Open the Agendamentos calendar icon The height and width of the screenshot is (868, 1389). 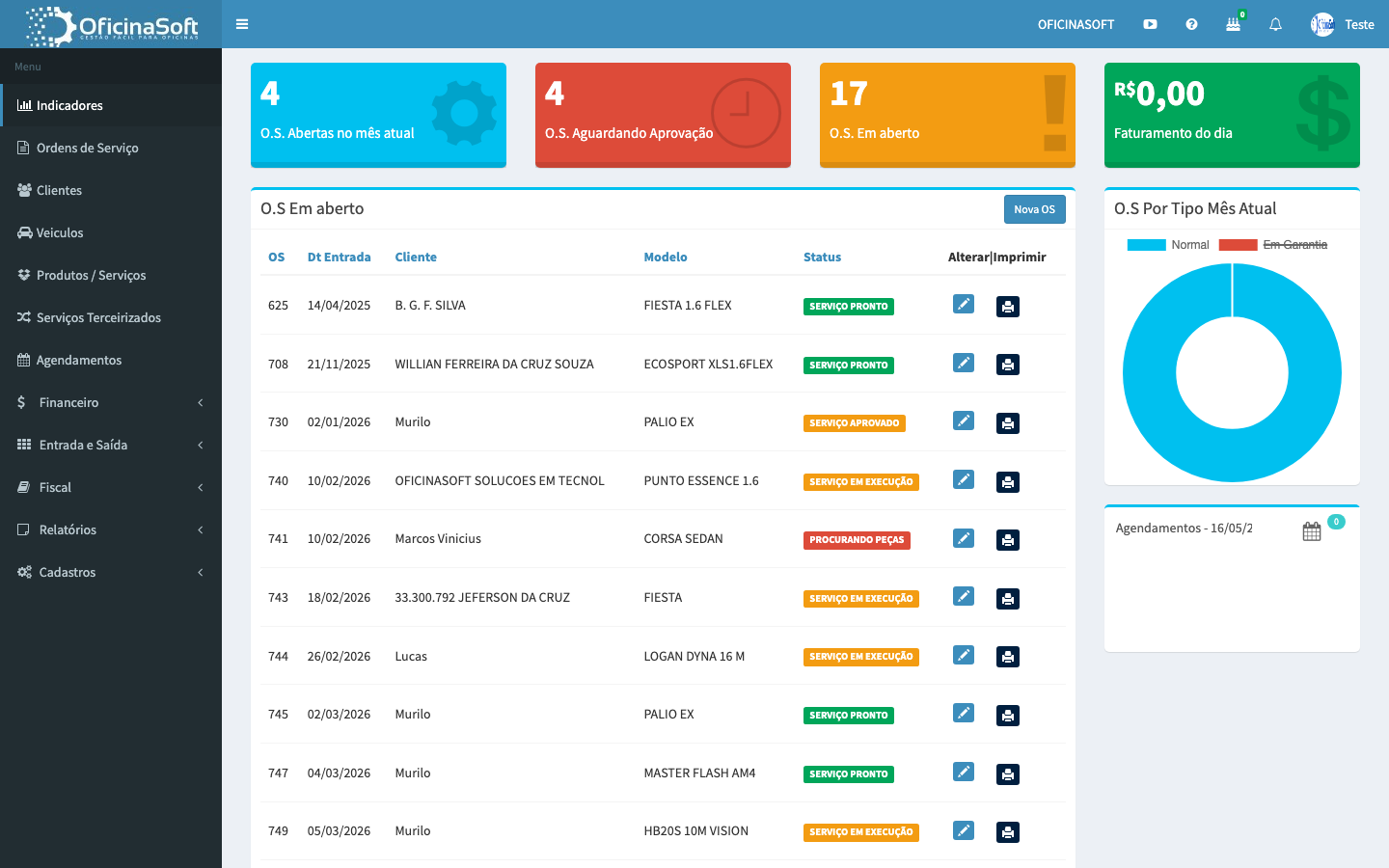click(x=1312, y=531)
